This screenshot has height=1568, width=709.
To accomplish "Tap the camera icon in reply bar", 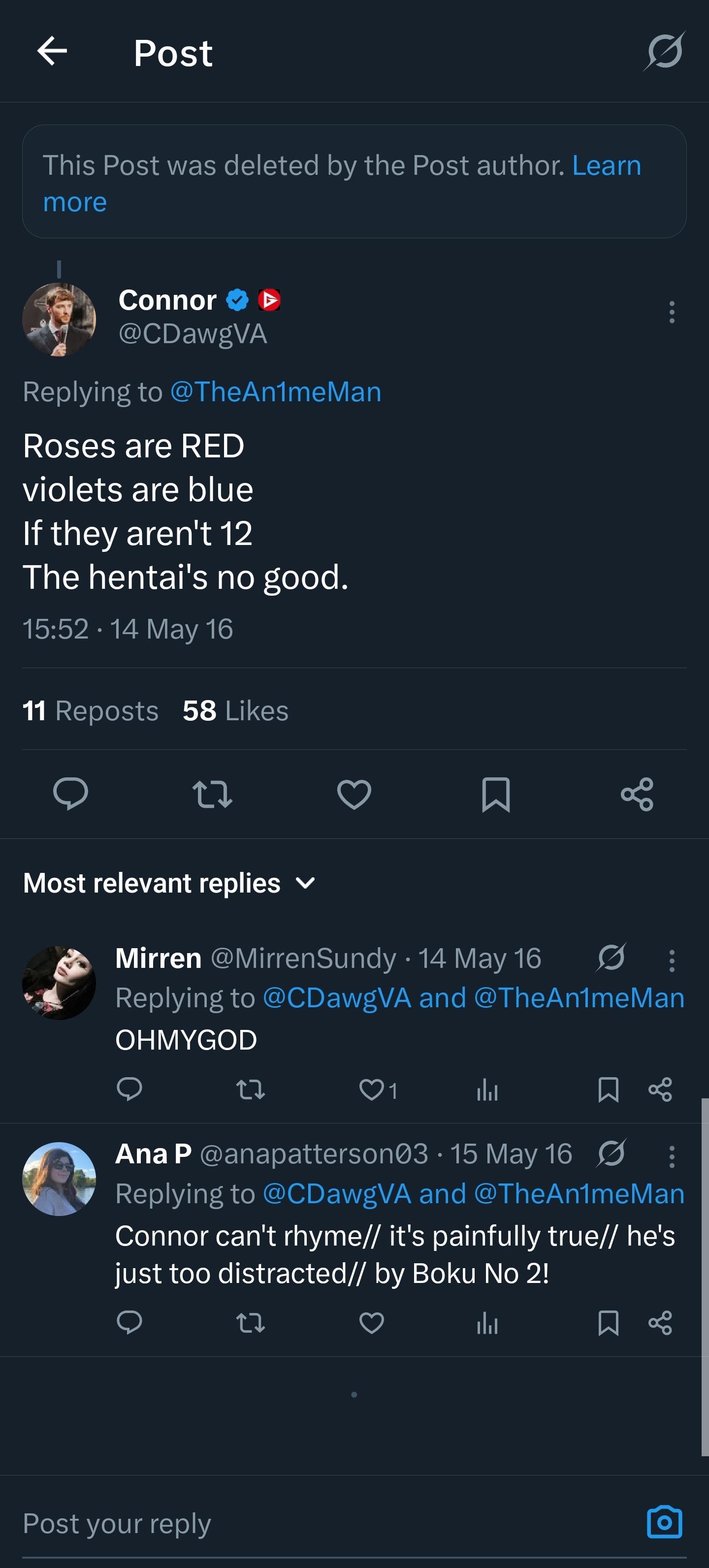I will point(664,1522).
